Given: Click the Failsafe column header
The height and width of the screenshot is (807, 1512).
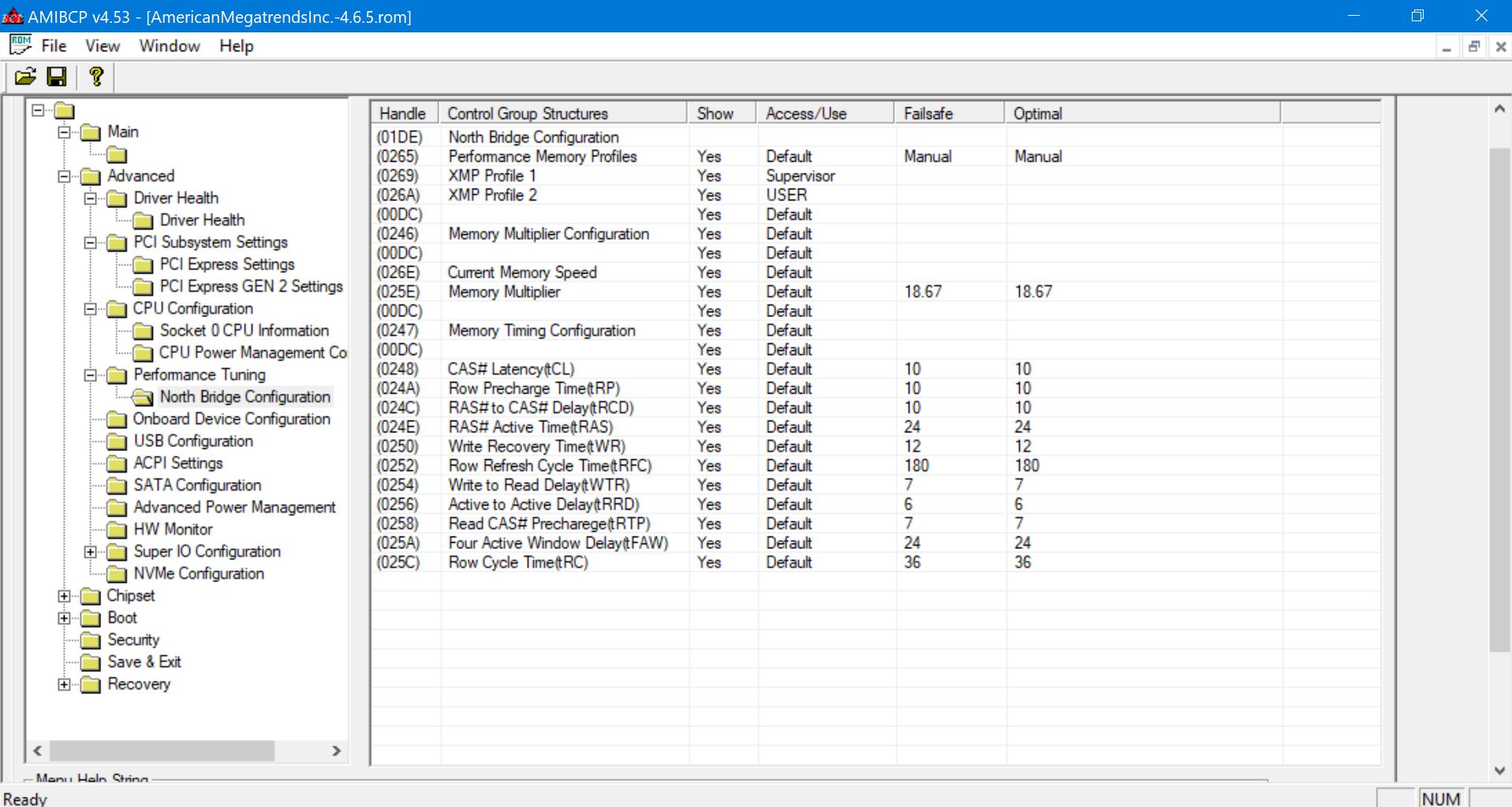Looking at the screenshot, I should pyautogui.click(x=949, y=113).
